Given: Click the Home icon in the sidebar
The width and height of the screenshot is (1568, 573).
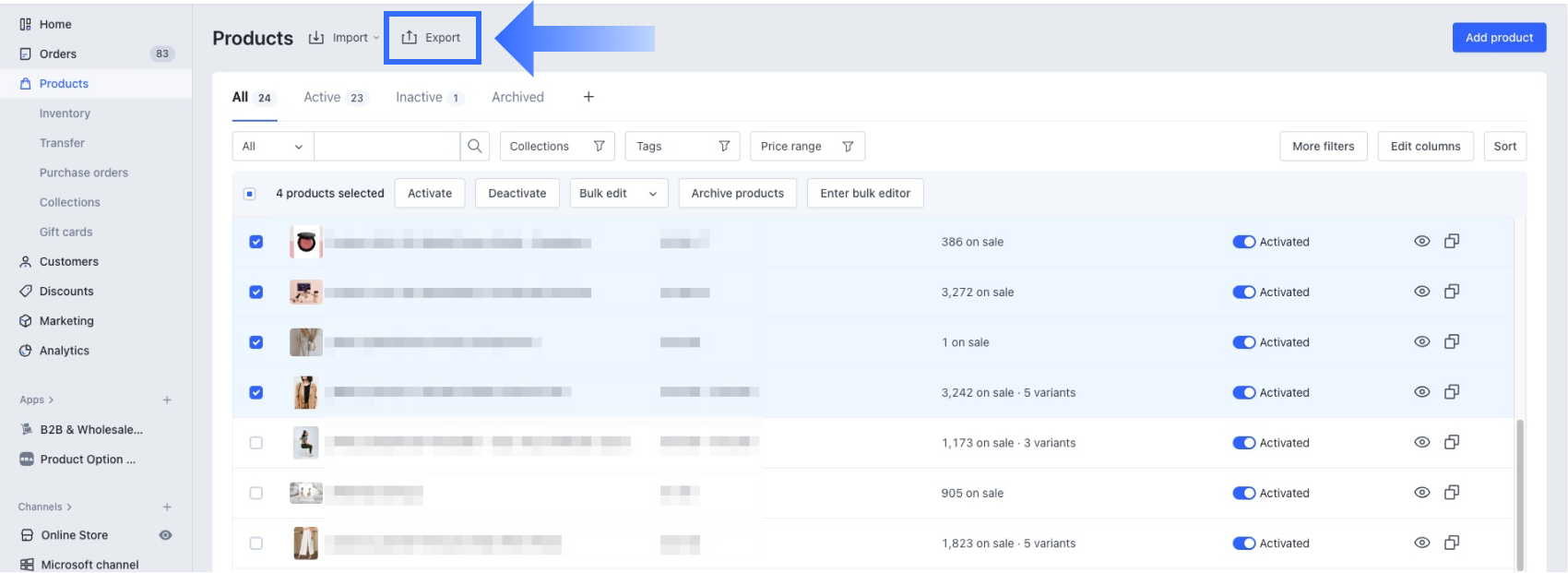Looking at the screenshot, I should click(x=26, y=24).
